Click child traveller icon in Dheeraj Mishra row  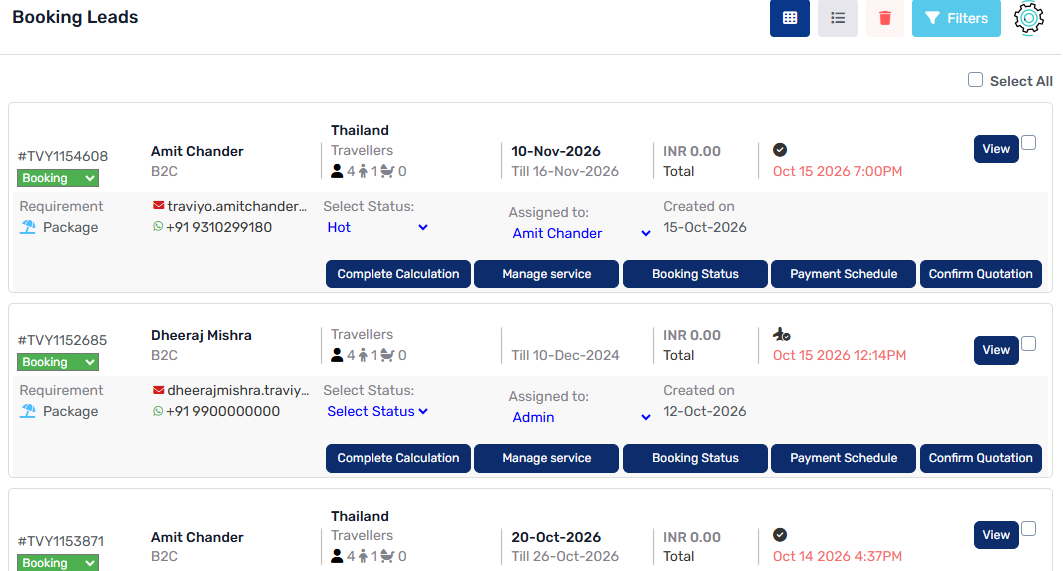pos(363,355)
